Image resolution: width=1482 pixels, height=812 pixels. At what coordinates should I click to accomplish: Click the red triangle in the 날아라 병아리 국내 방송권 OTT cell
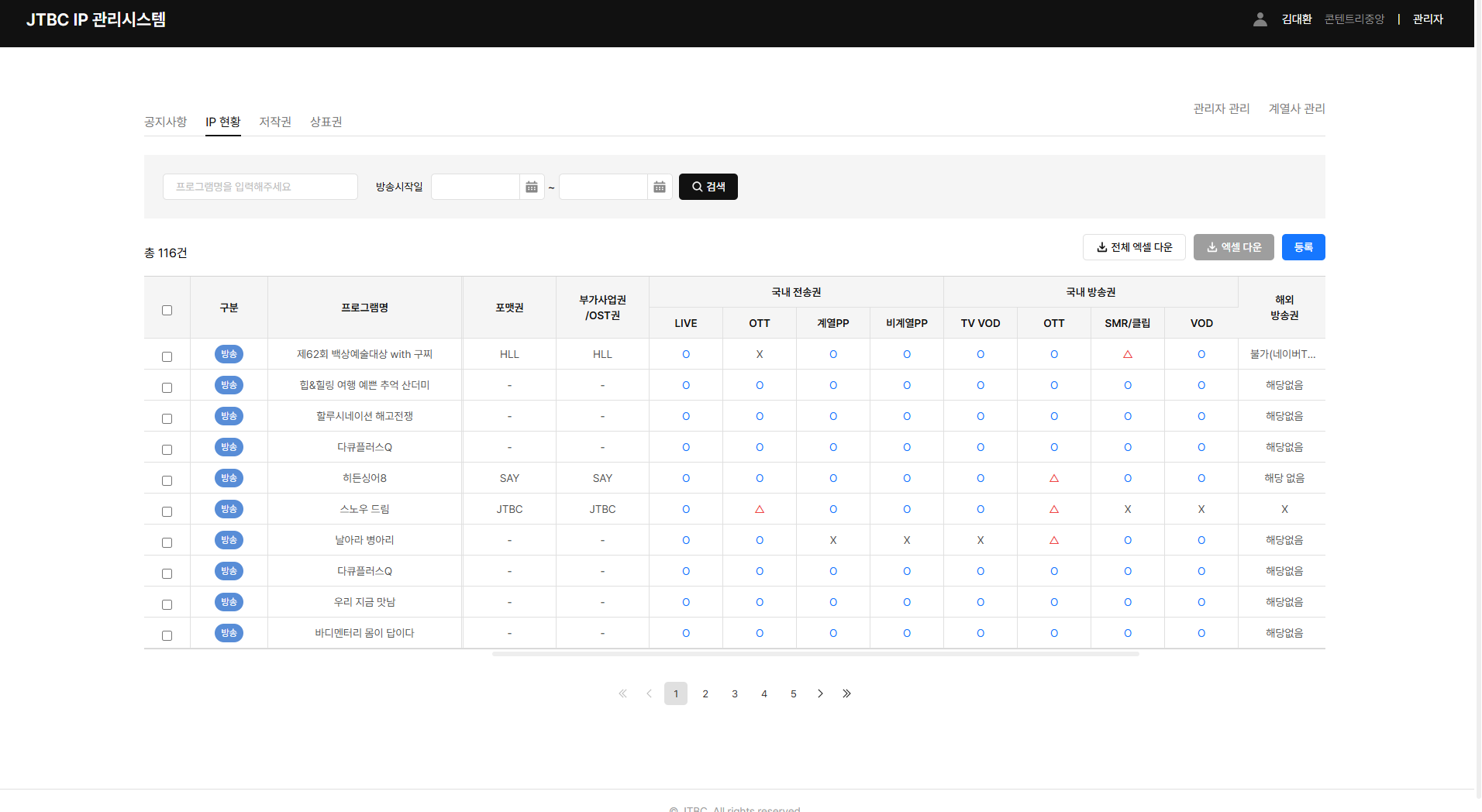[1054, 540]
